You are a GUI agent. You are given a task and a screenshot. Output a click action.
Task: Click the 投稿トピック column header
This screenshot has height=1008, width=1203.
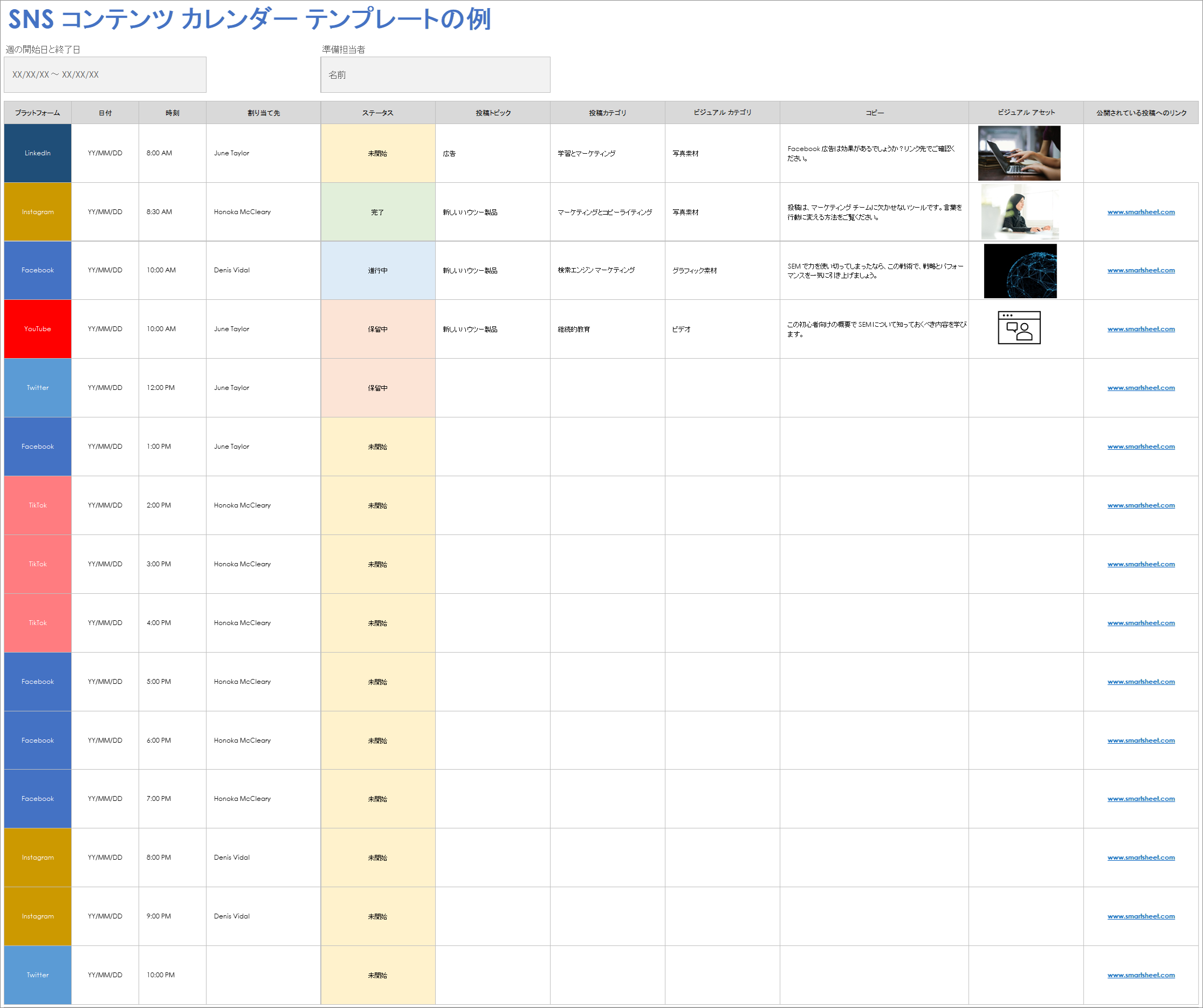pos(492,112)
